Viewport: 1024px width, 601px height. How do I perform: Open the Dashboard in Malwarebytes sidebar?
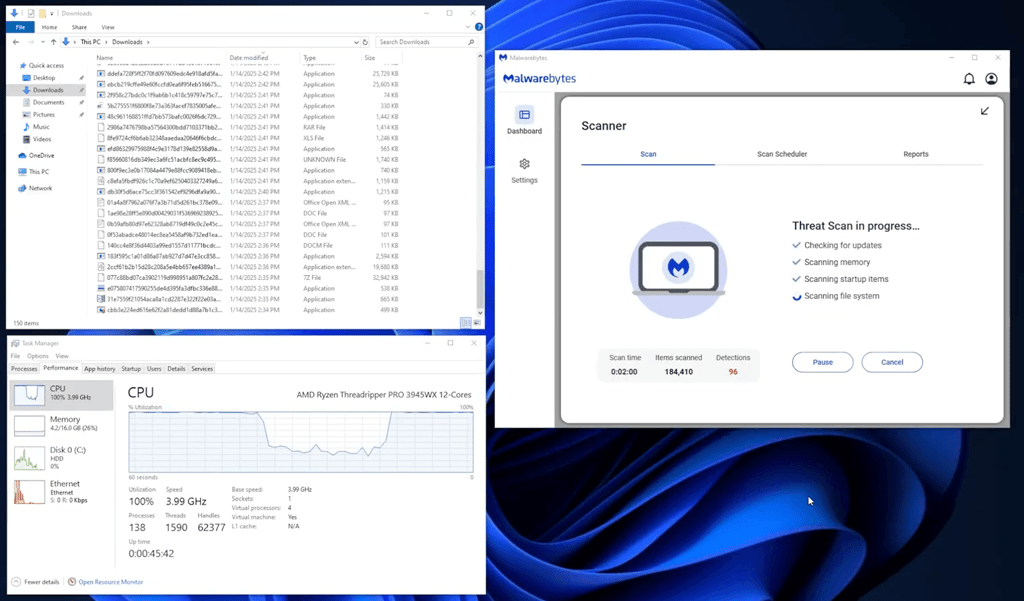[x=524, y=121]
